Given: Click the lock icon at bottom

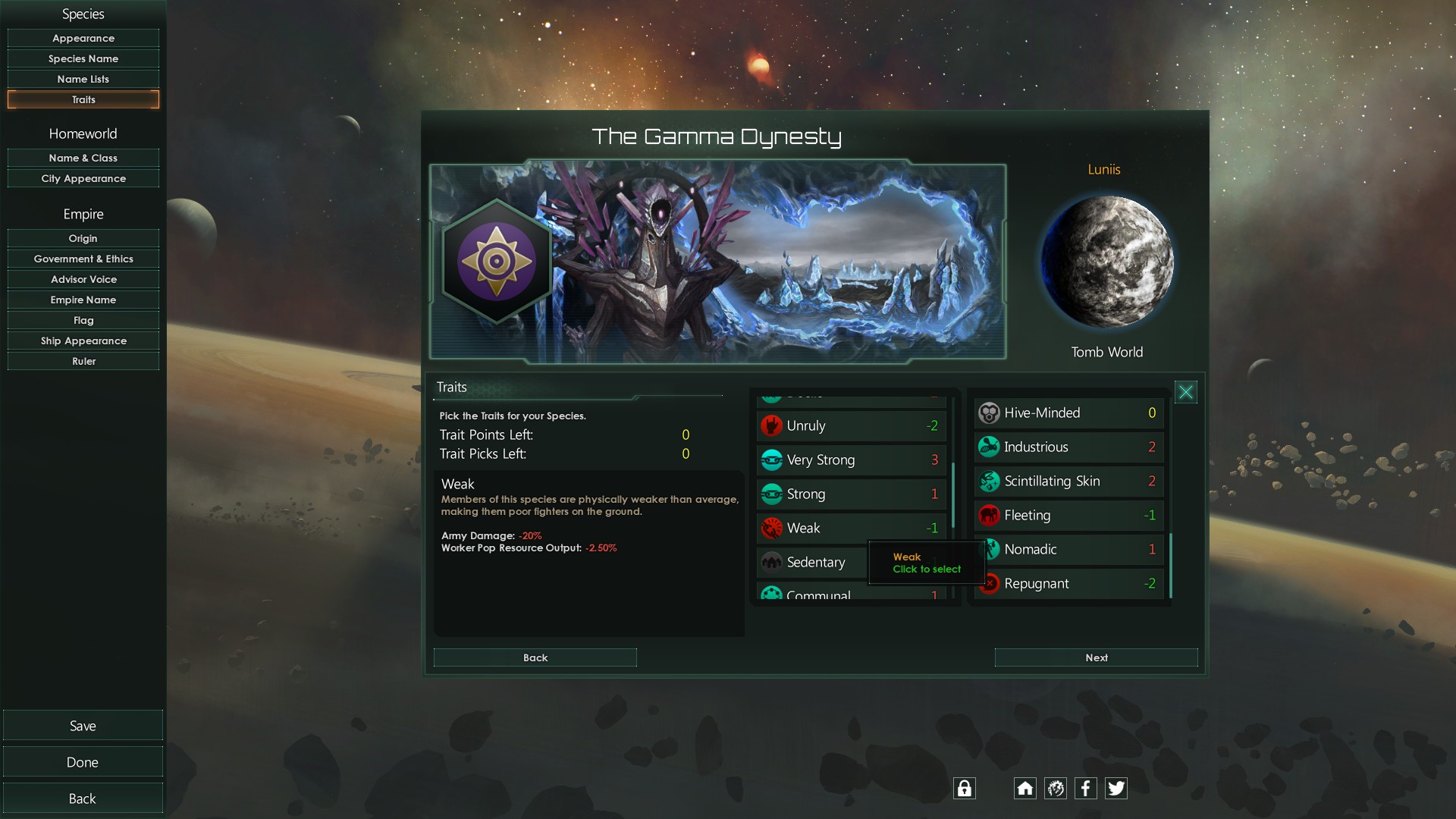Looking at the screenshot, I should [964, 788].
